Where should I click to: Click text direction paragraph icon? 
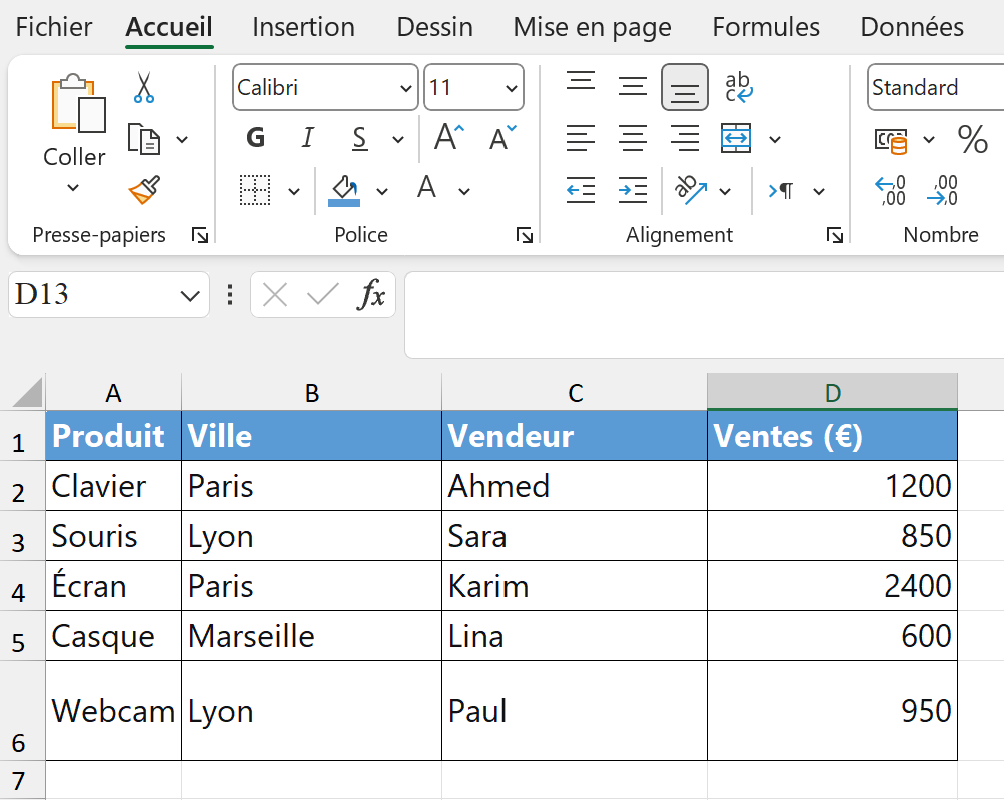[x=781, y=191]
